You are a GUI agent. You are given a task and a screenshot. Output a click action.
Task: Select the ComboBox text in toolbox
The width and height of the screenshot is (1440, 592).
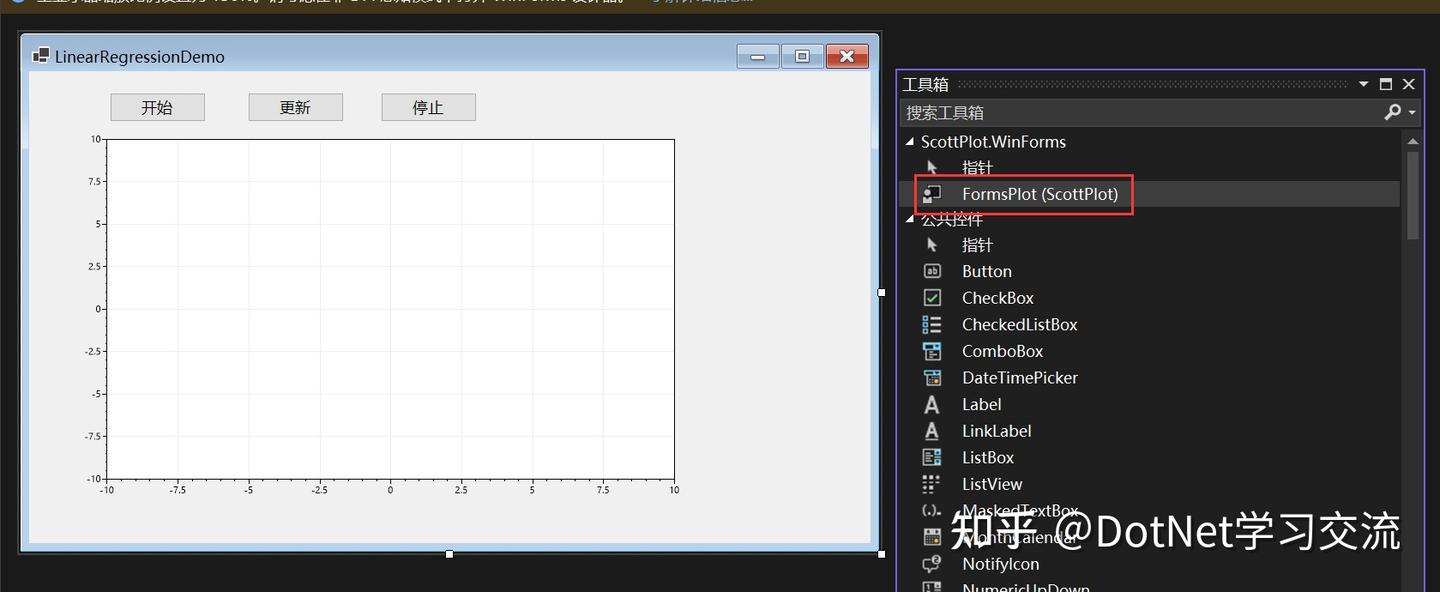click(x=1003, y=351)
